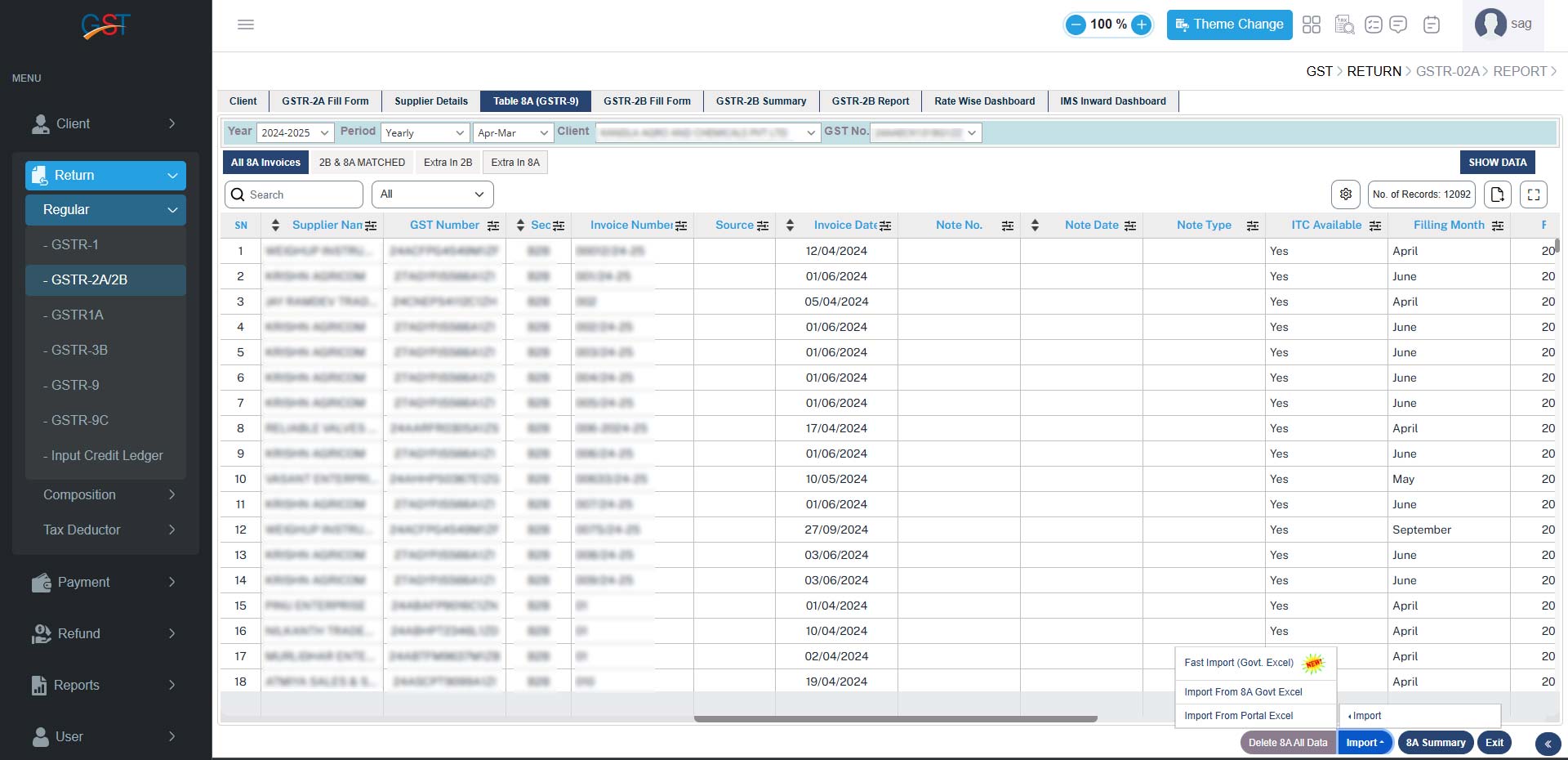The height and width of the screenshot is (760, 1568).
Task: Open the Period Yearly dropdown
Action: (425, 133)
